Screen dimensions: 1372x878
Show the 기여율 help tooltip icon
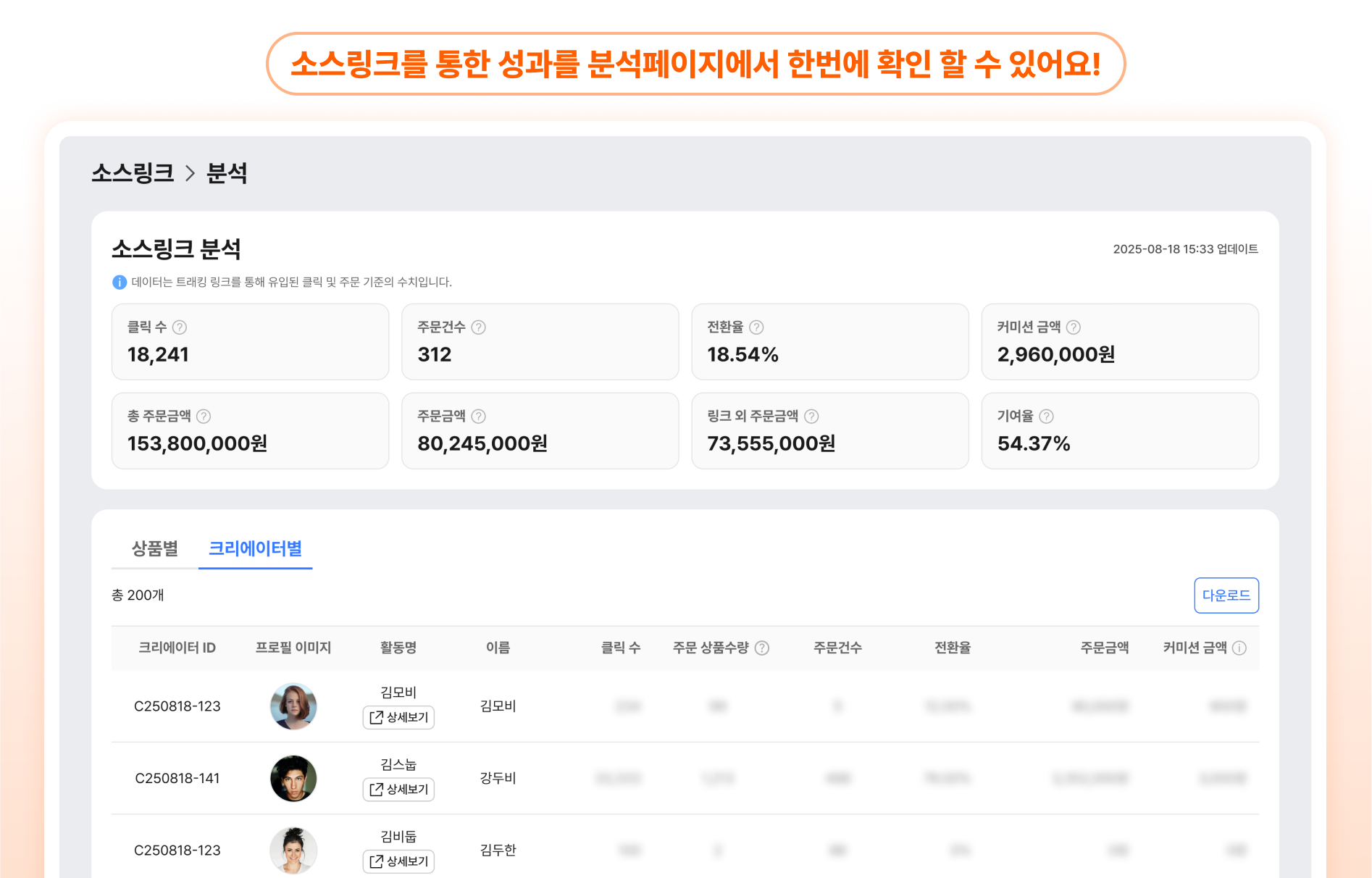click(x=1046, y=417)
